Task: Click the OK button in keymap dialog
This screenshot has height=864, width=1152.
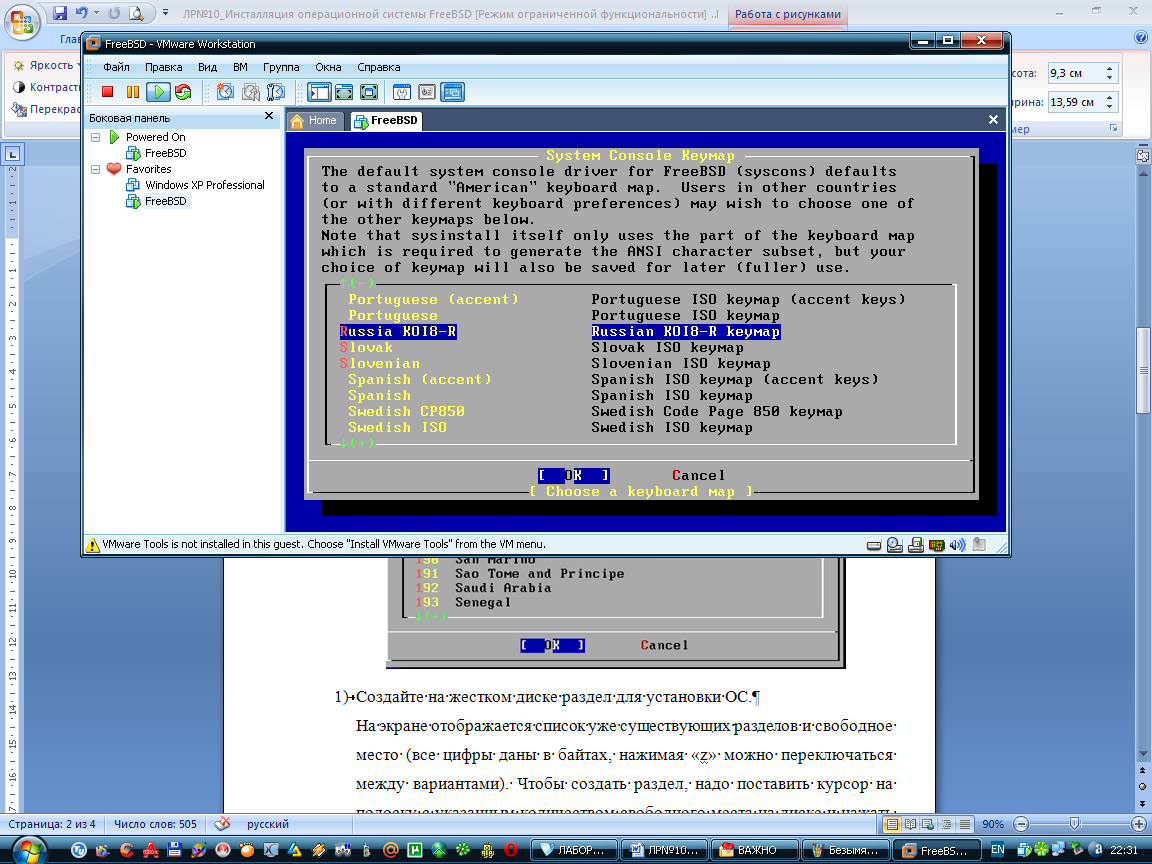Action: pyautogui.click(x=574, y=475)
